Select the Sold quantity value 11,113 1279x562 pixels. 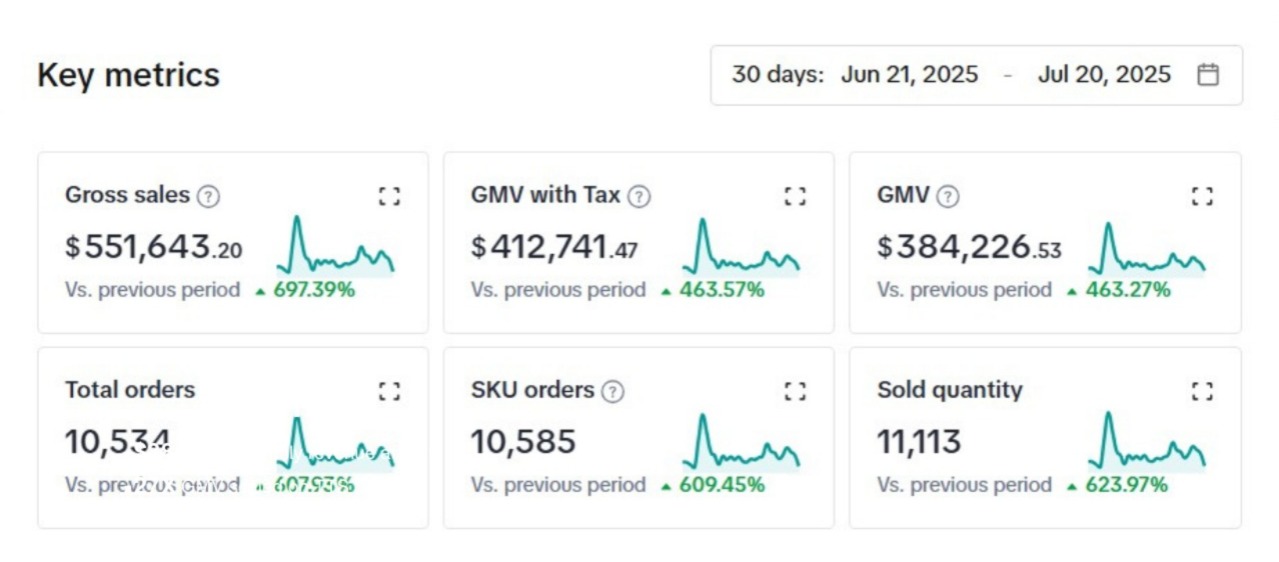(919, 442)
